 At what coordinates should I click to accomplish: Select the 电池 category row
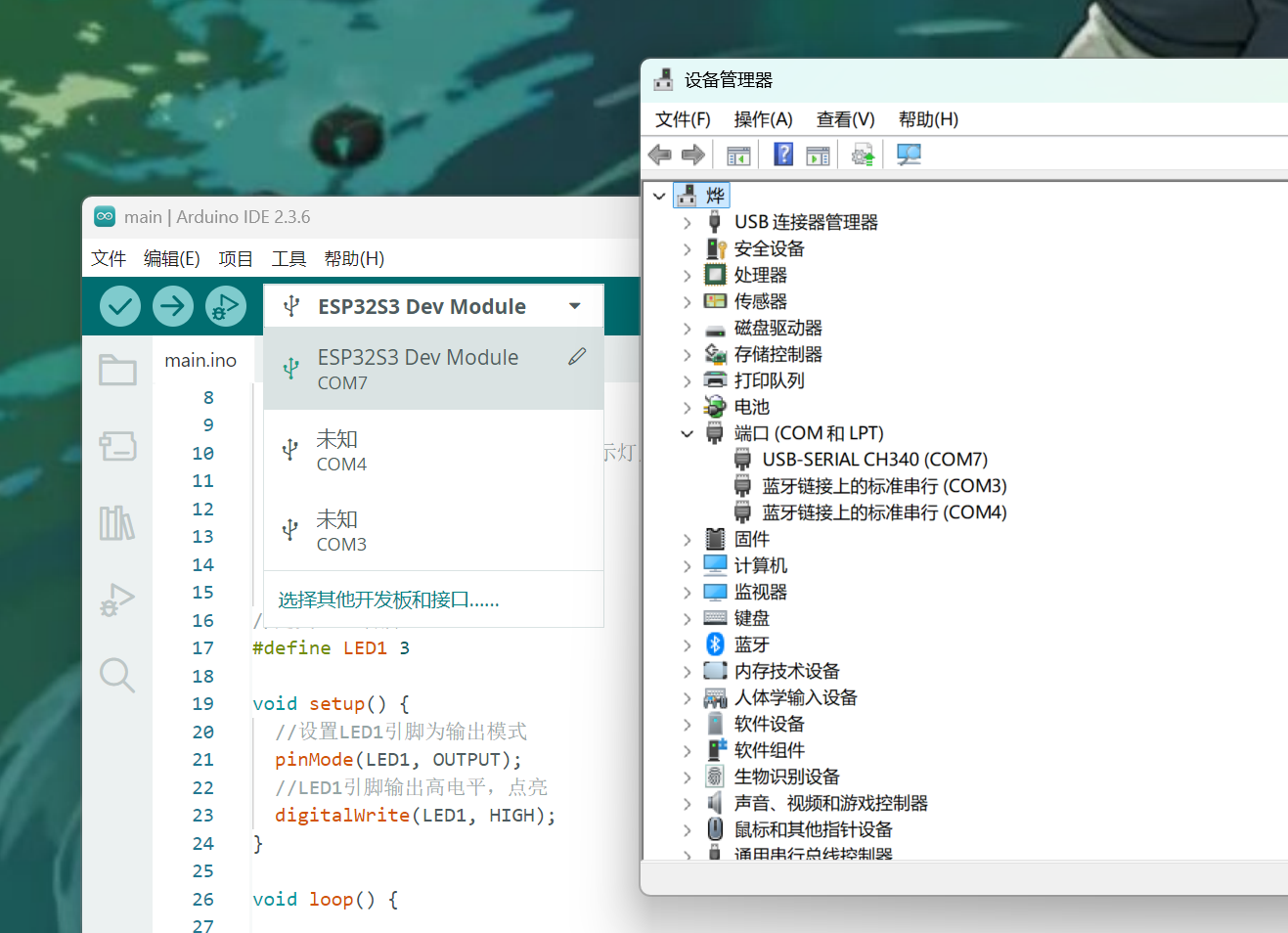point(751,407)
